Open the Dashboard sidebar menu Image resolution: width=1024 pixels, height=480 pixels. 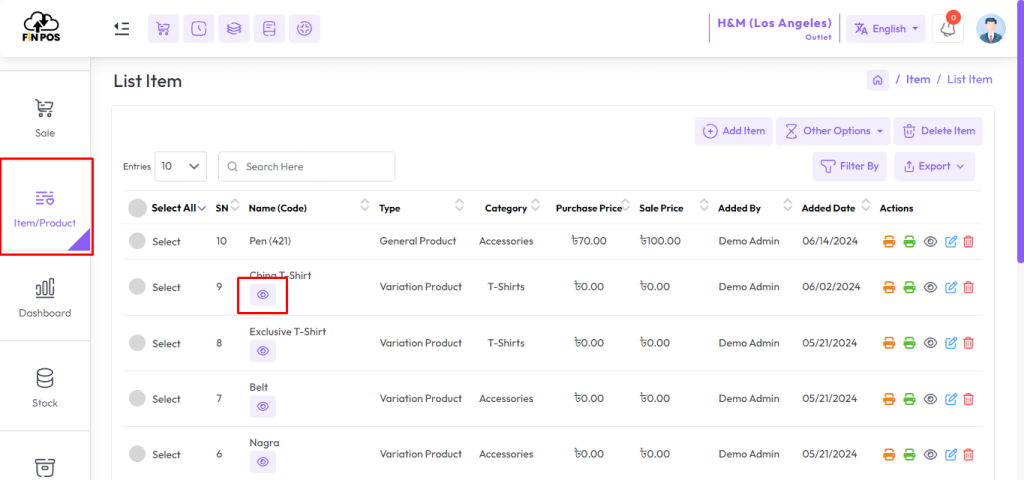(x=45, y=297)
